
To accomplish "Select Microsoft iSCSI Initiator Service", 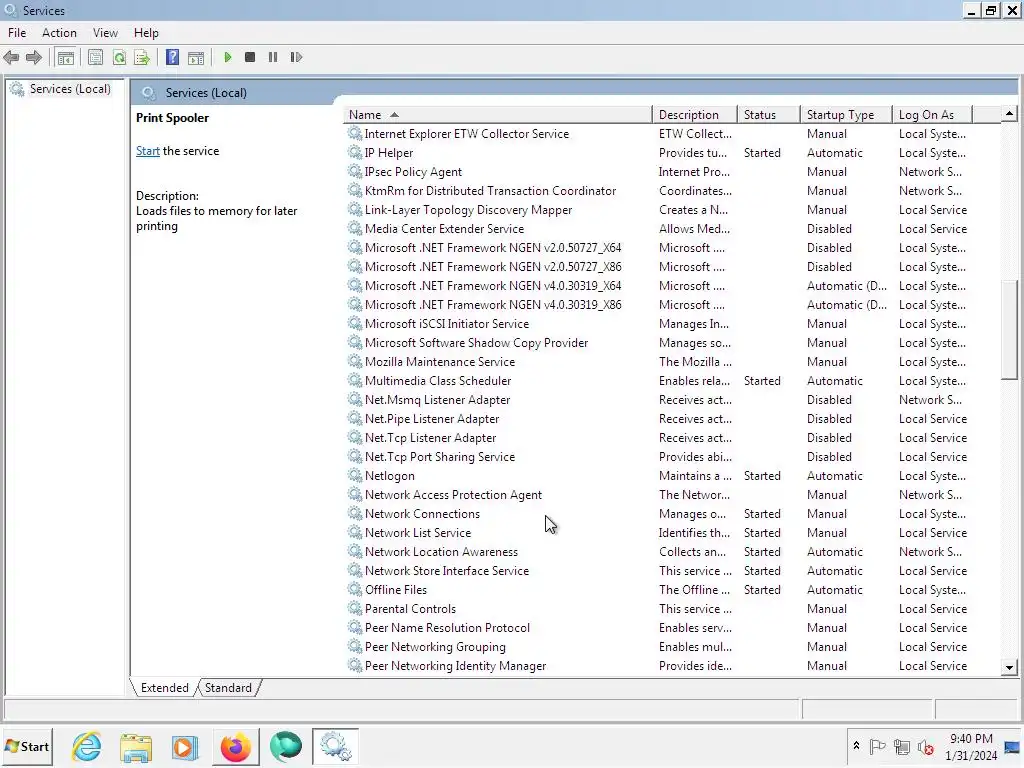I will click(x=447, y=324).
